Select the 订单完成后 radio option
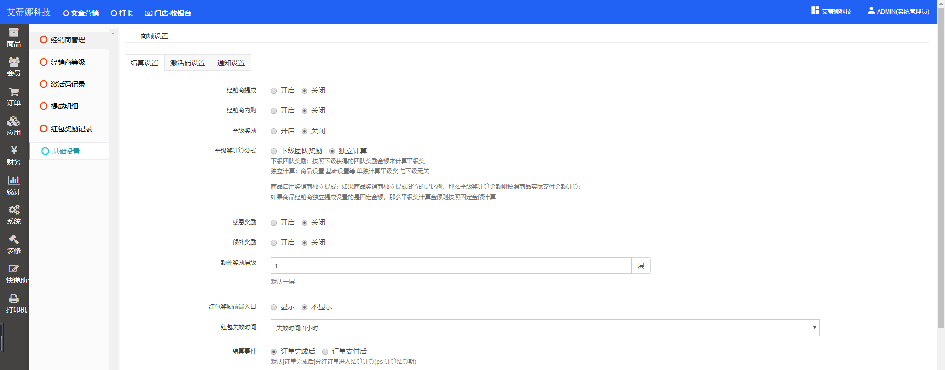This screenshot has width=945, height=370. coord(274,351)
